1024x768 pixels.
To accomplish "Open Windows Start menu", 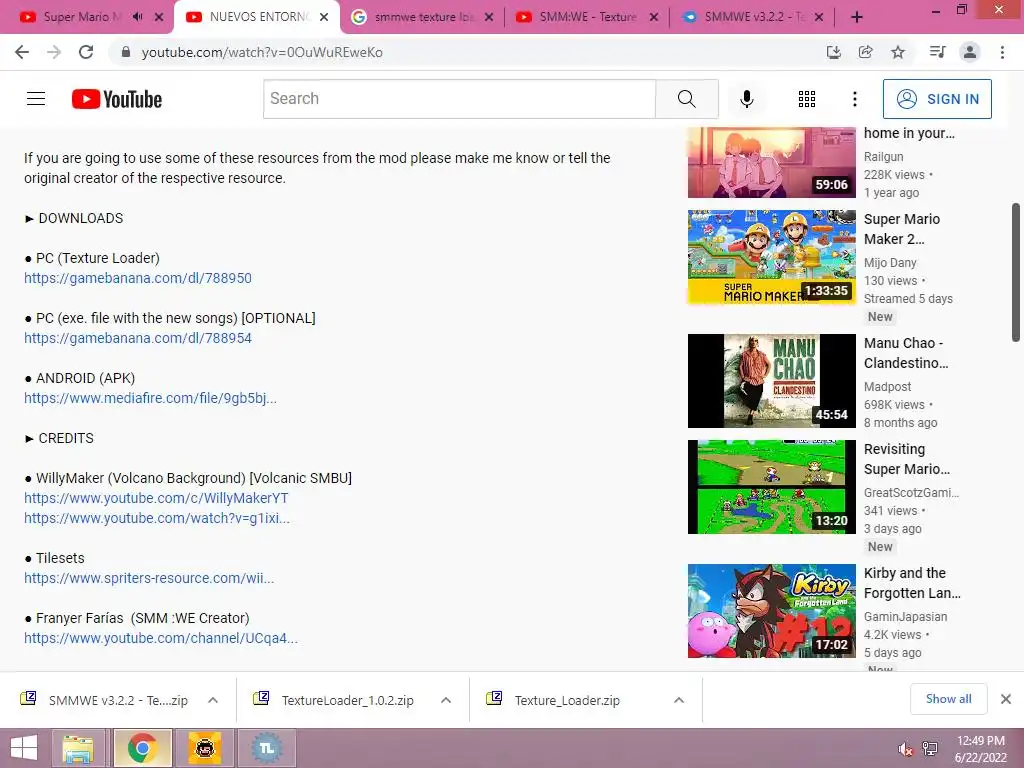I will pyautogui.click(x=24, y=748).
